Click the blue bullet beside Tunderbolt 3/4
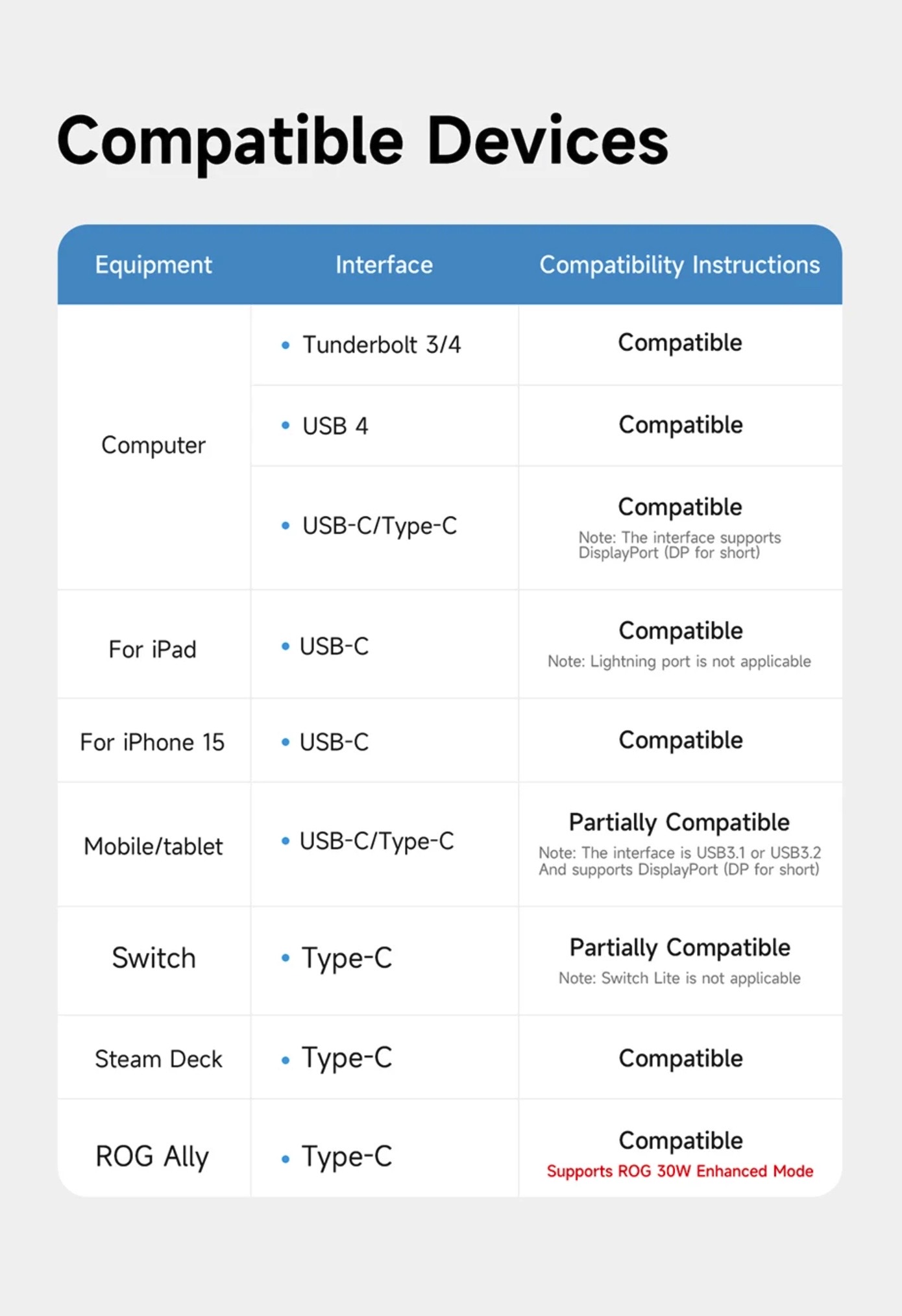Viewport: 902px width, 1316px height. tap(286, 345)
